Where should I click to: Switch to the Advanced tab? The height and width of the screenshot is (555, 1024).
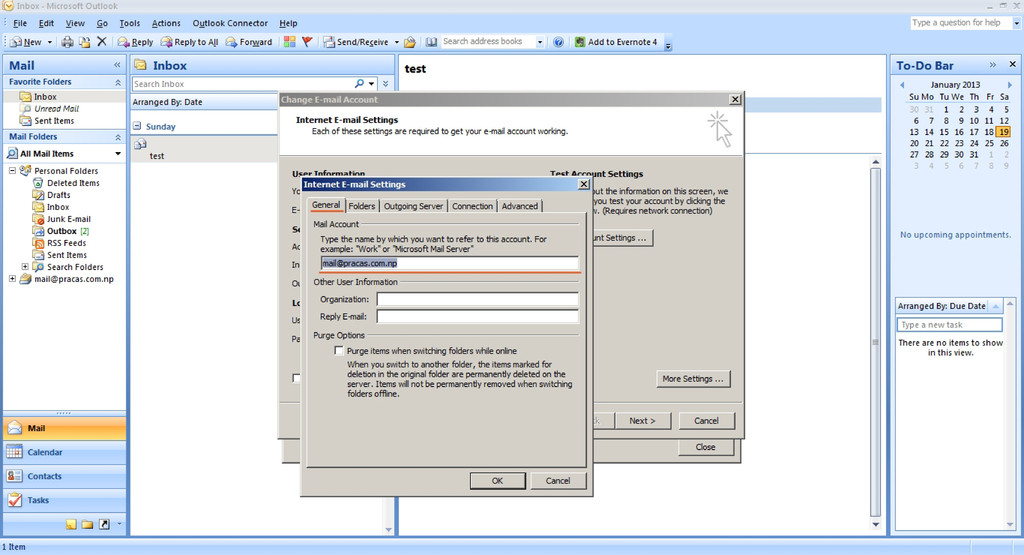(x=520, y=206)
